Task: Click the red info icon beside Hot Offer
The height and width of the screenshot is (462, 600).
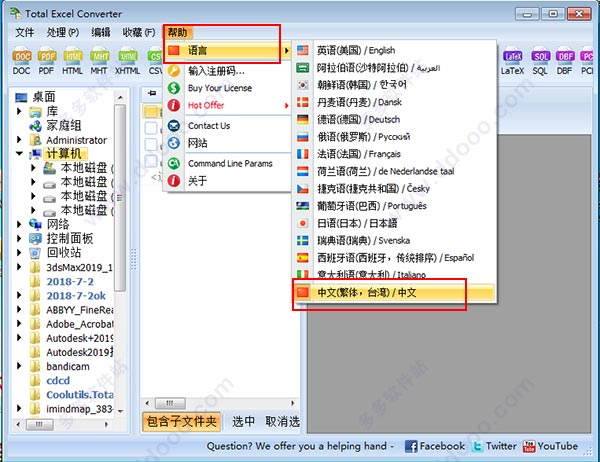Action: pos(174,105)
